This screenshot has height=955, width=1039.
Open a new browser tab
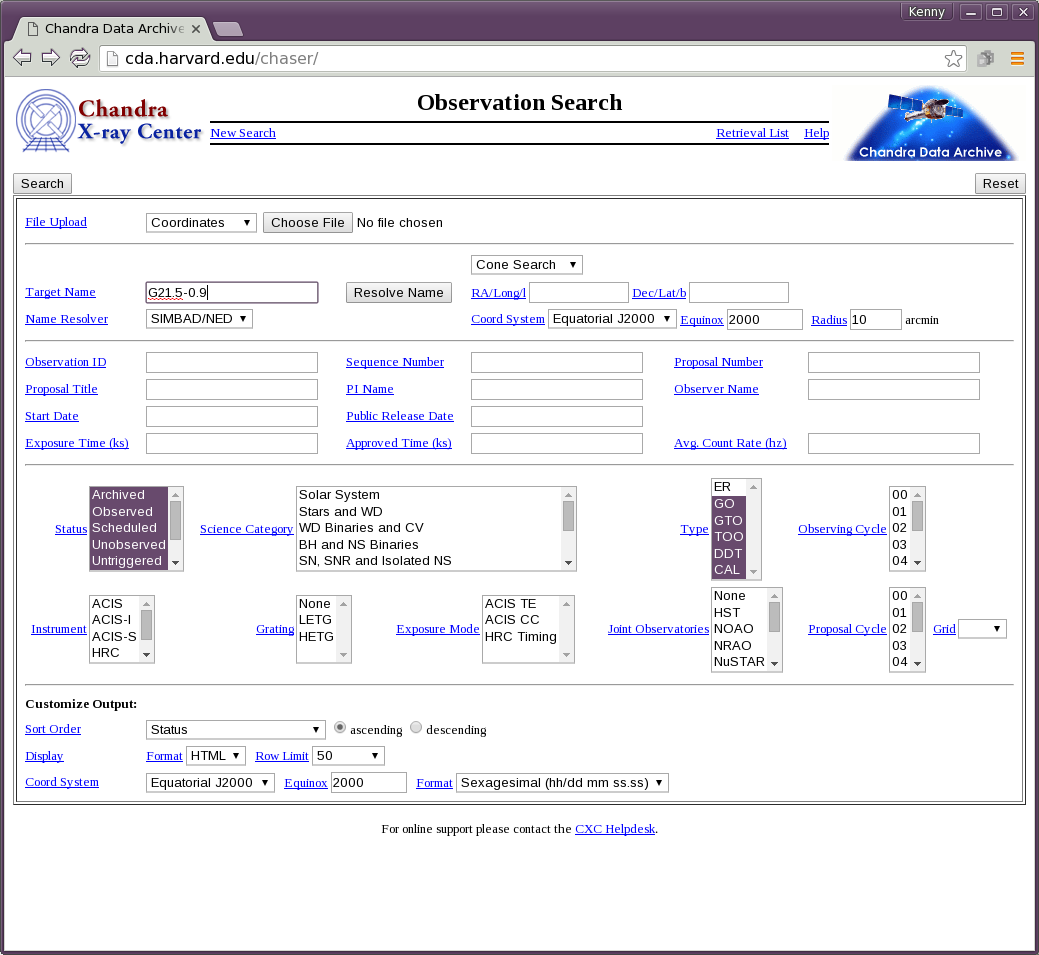point(228,29)
